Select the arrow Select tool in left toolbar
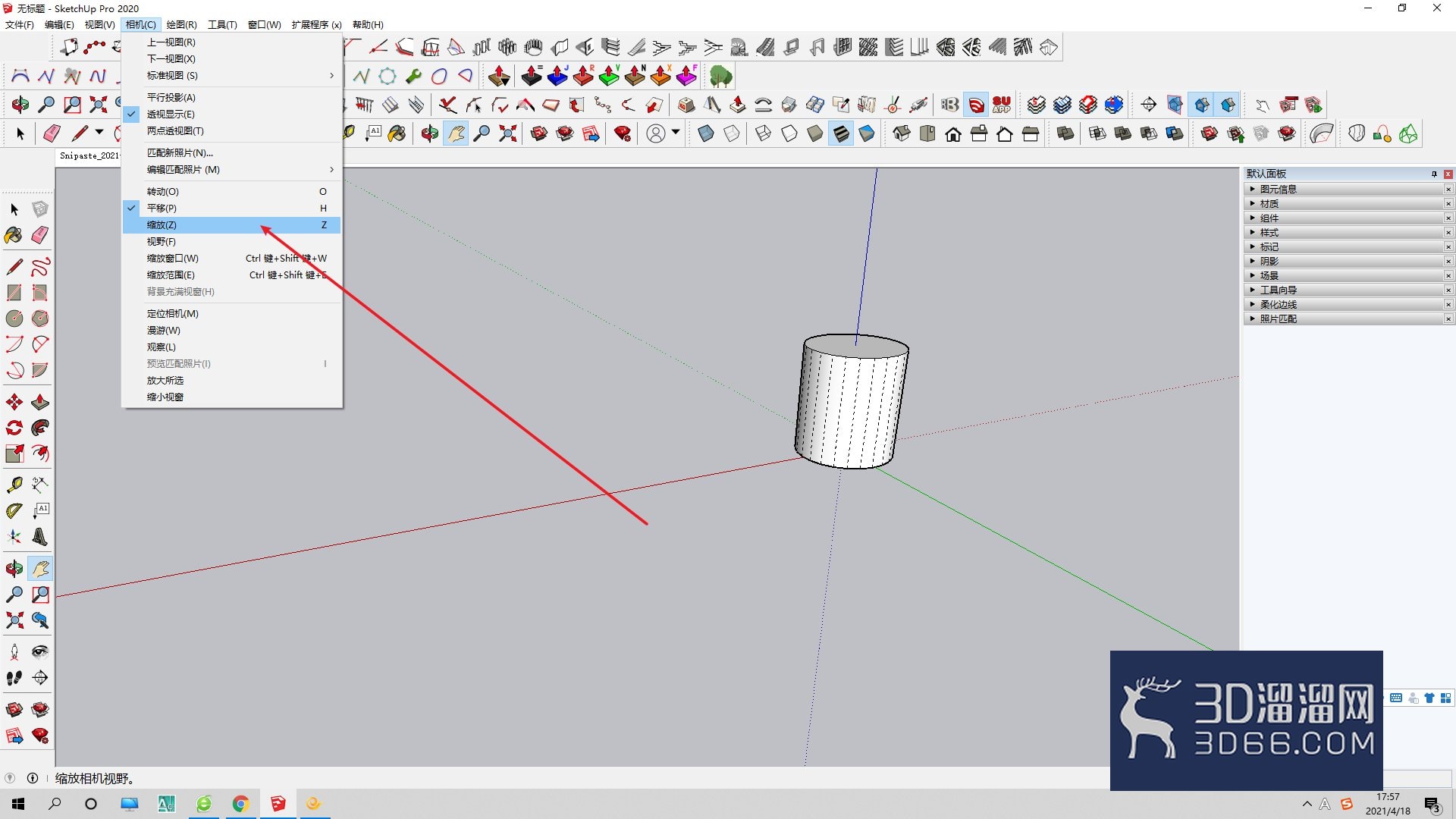 [14, 209]
